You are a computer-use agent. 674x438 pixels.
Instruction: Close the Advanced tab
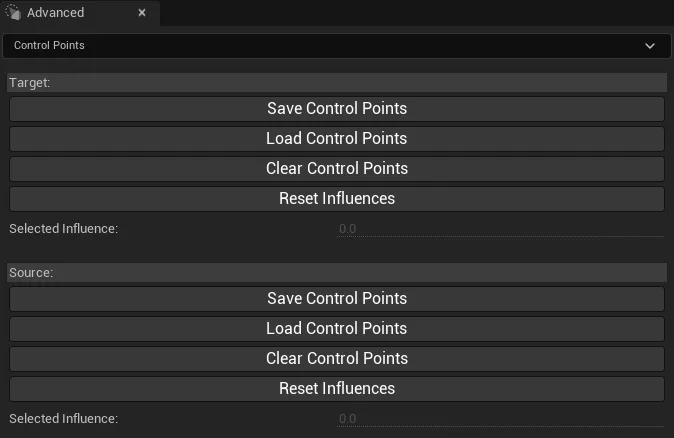click(x=142, y=13)
